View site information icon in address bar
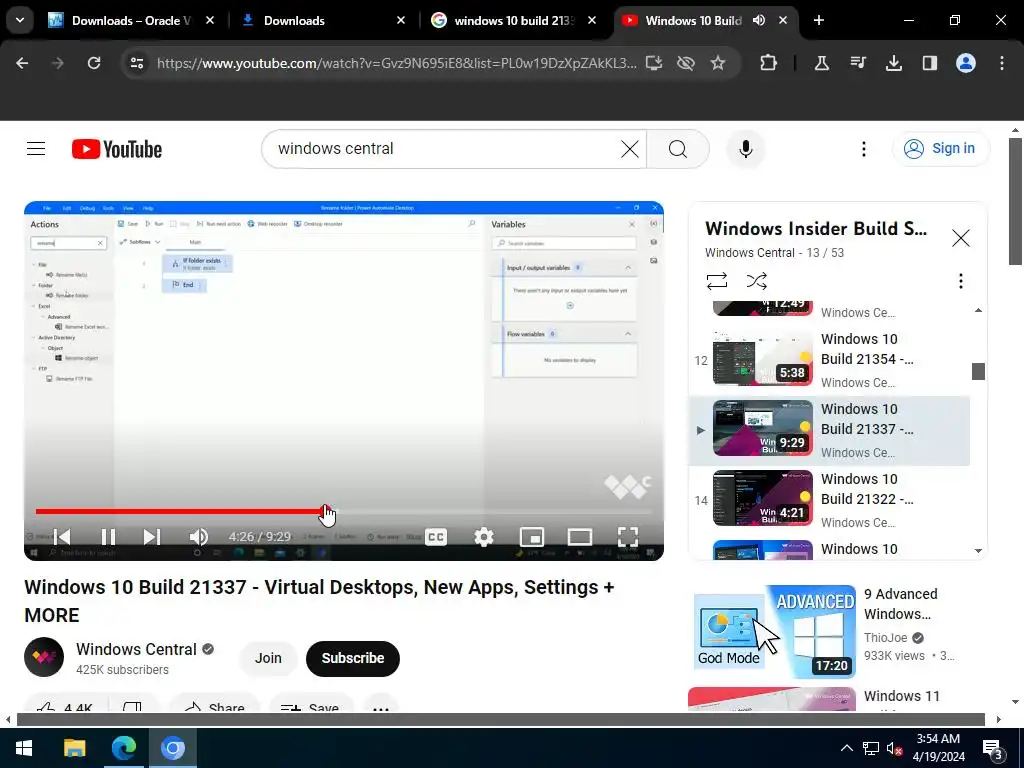Image resolution: width=1024 pixels, height=768 pixels. [x=137, y=63]
